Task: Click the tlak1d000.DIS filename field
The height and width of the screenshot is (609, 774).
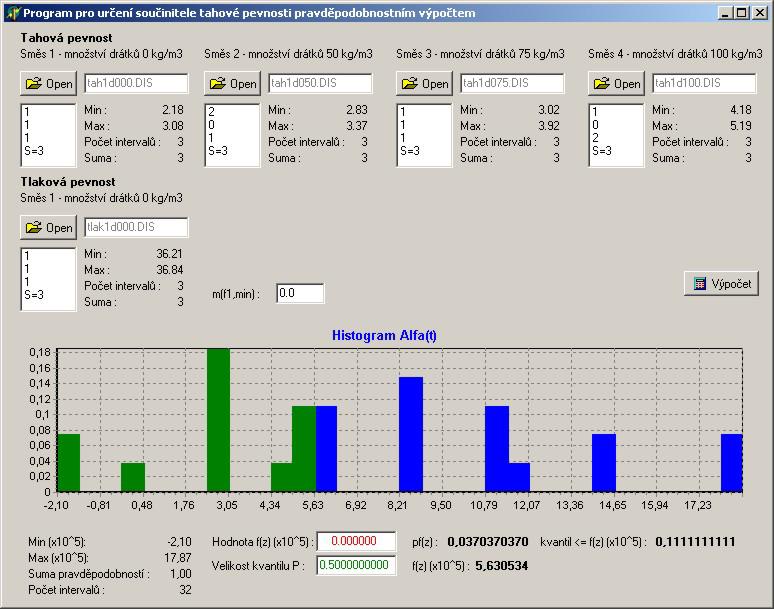Action: pos(136,227)
